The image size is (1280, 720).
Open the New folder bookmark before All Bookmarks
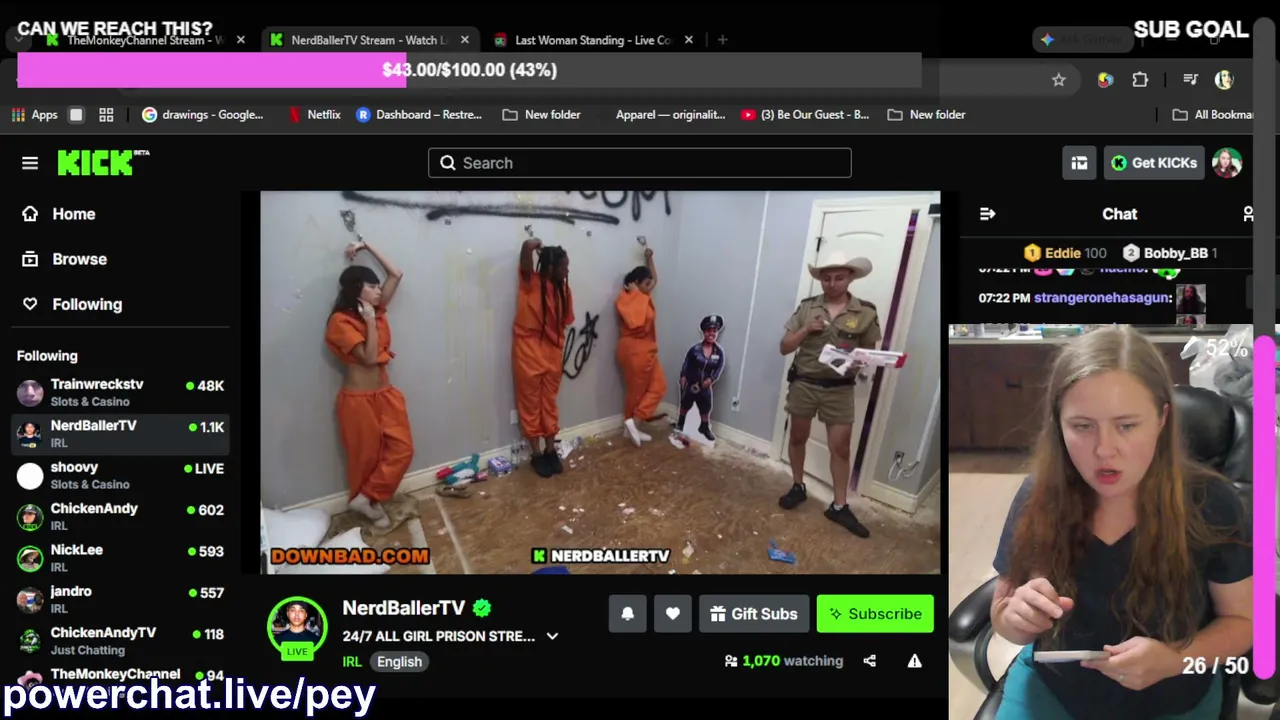(x=926, y=115)
